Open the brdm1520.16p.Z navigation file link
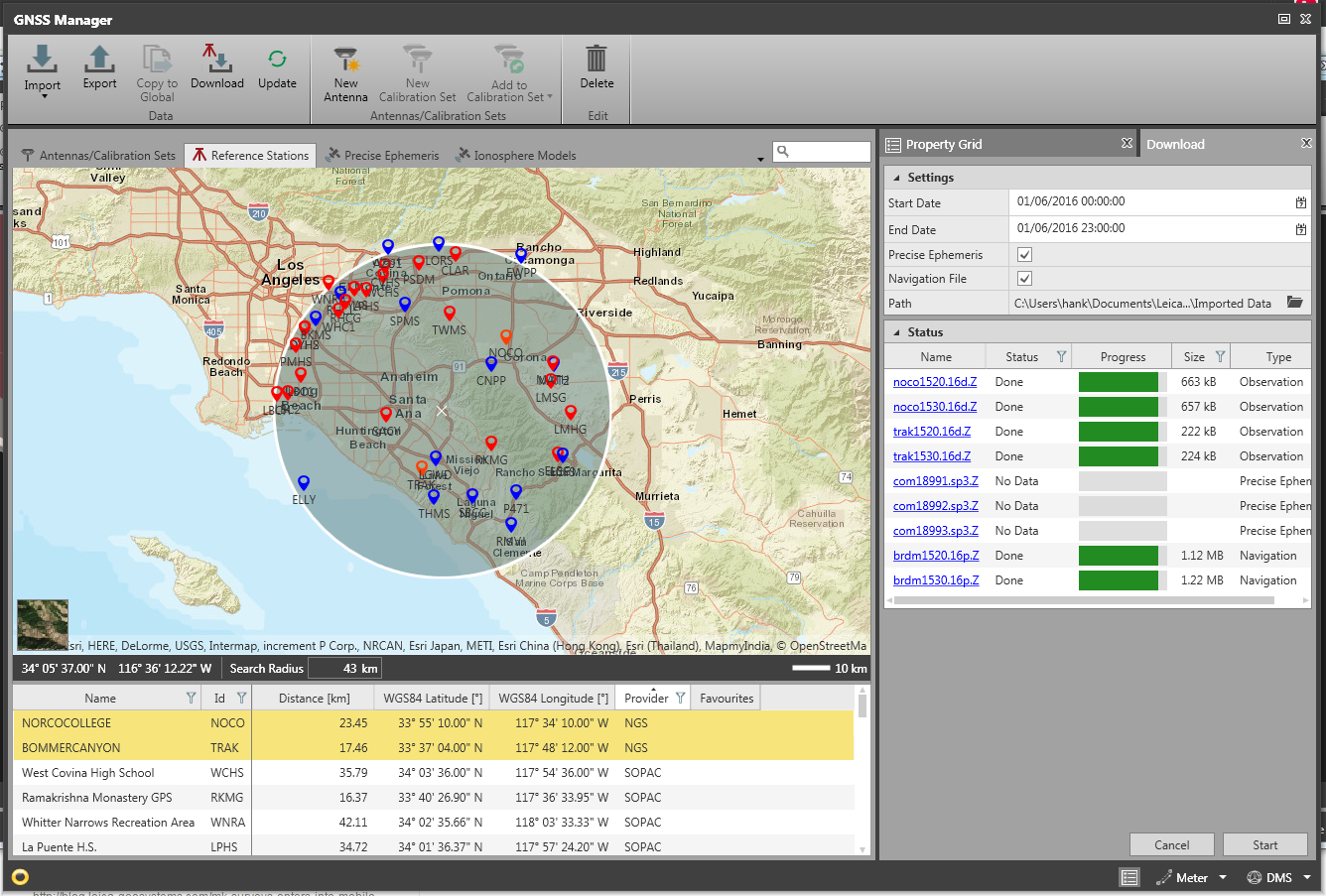 pyautogui.click(x=934, y=555)
